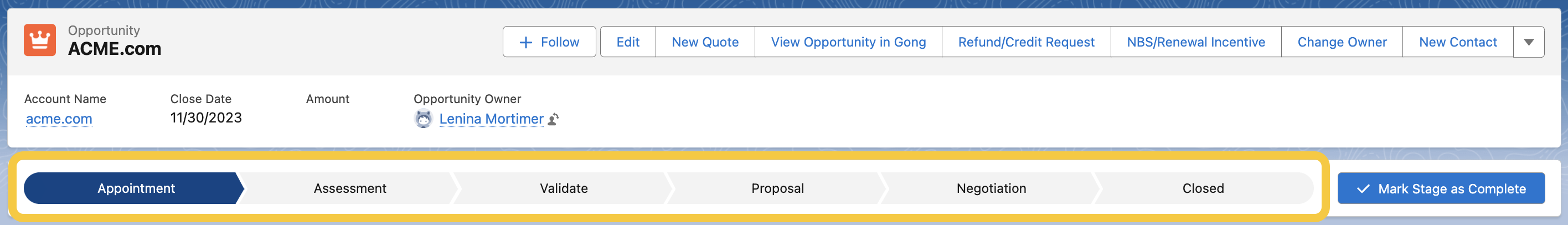This screenshot has width=1568, height=225.
Task: Choose the Proposal stage
Action: tap(777, 188)
